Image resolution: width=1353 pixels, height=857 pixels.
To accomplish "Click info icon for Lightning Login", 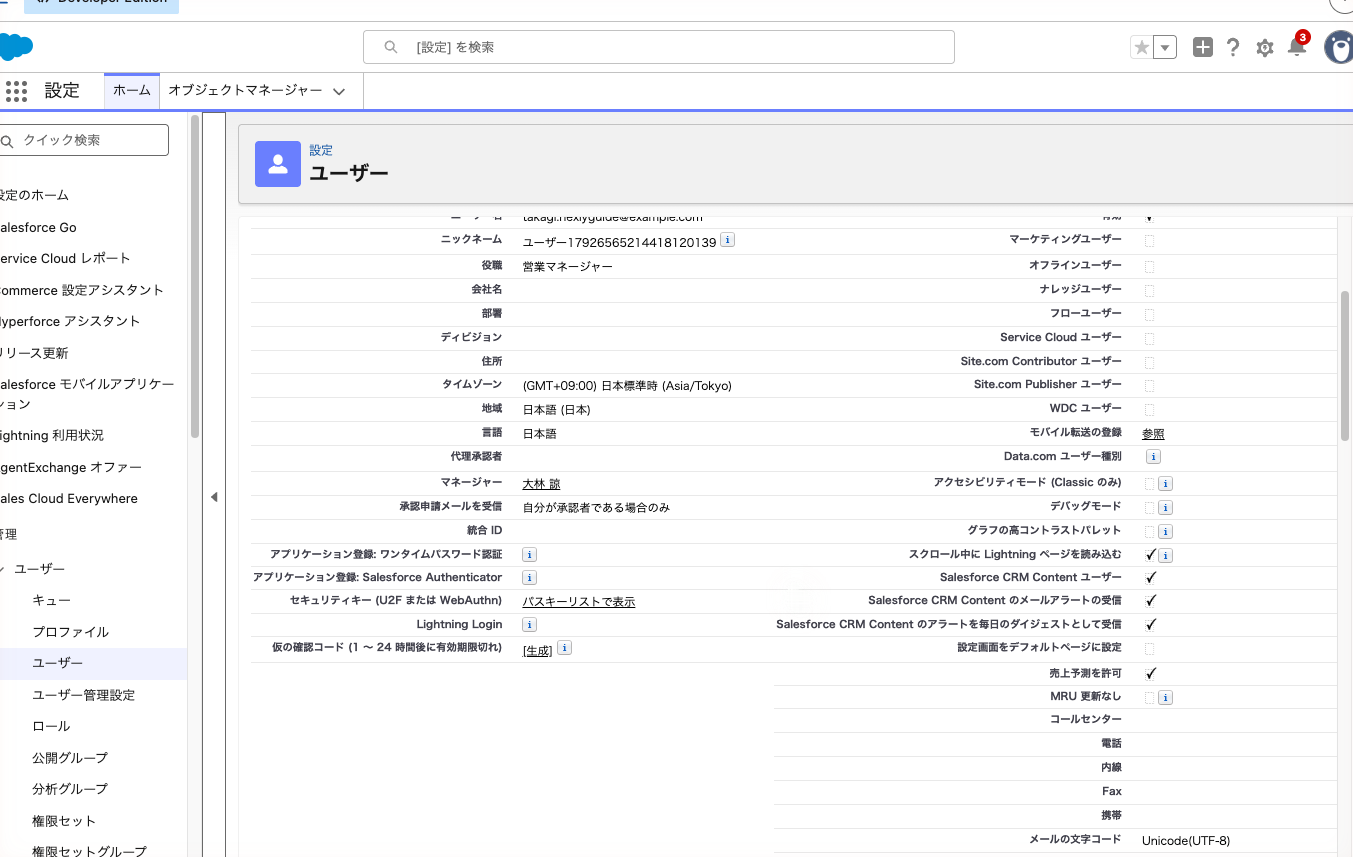I will (x=530, y=624).
